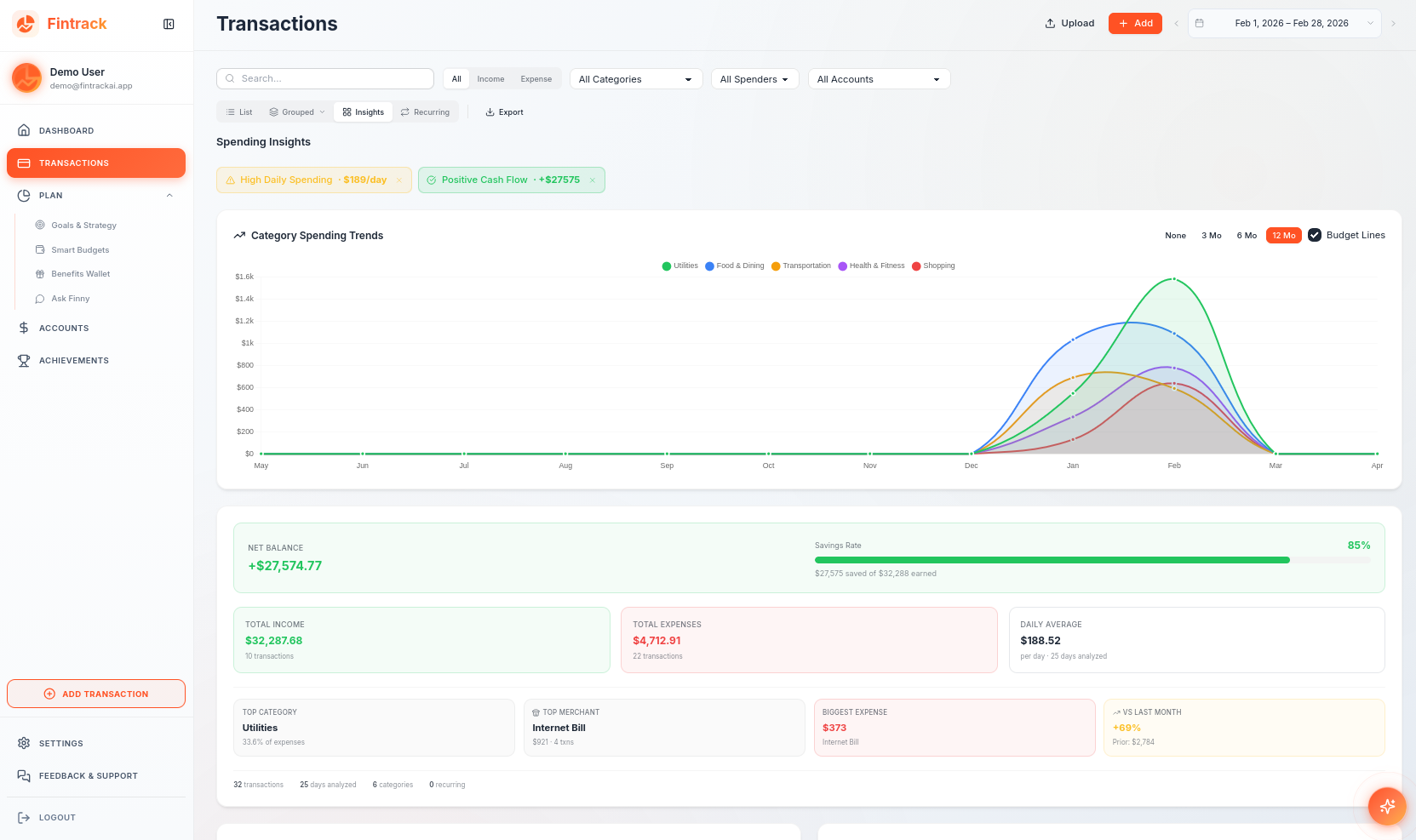Image resolution: width=1416 pixels, height=840 pixels.
Task: Open the All Spenders dropdown
Action: [754, 78]
